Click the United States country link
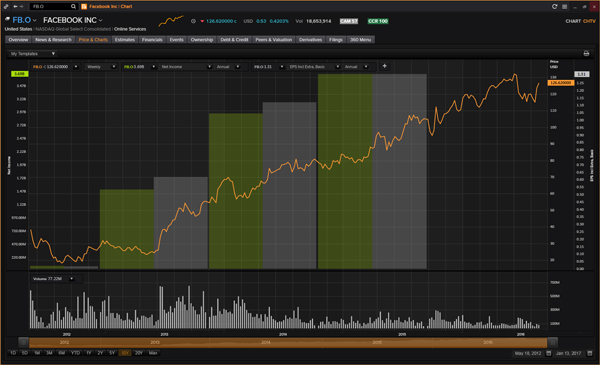Screen dimensions: 600x365 pos(18,29)
